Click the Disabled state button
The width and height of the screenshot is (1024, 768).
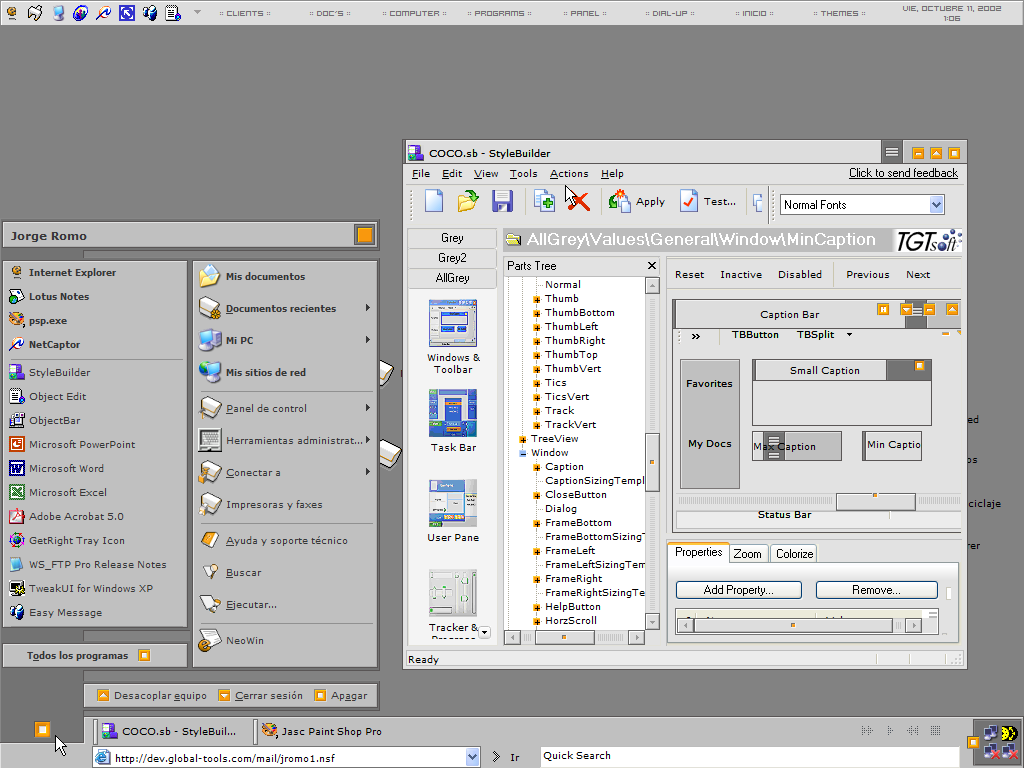tap(800, 275)
